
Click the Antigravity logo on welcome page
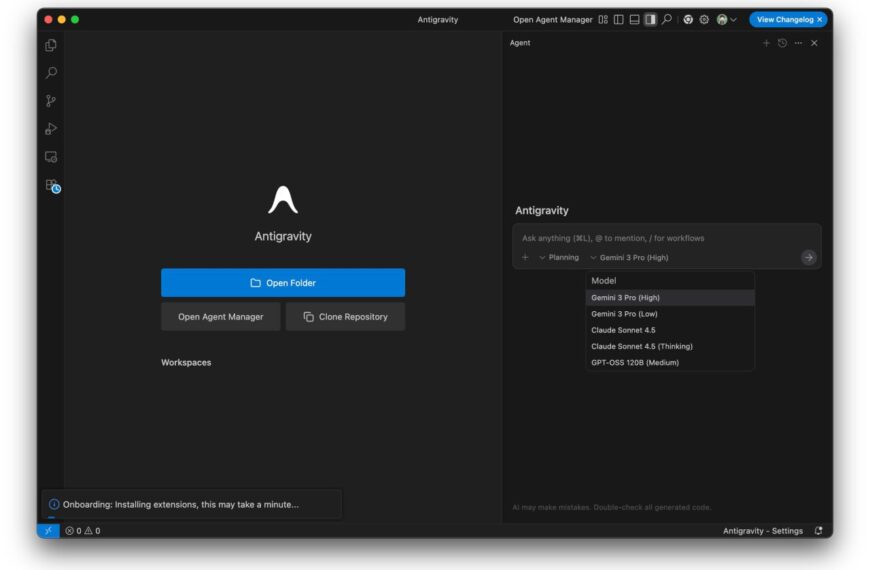click(283, 200)
